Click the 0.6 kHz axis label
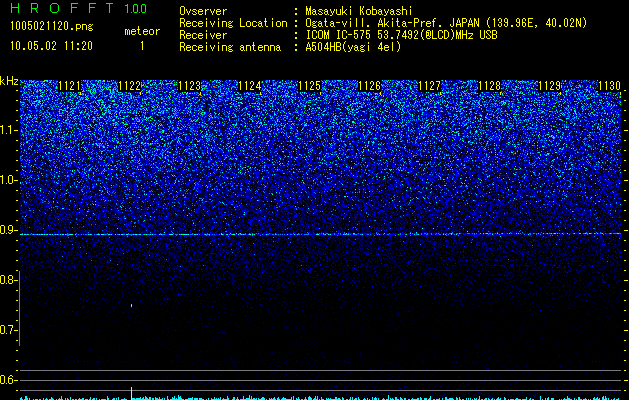The width and height of the screenshot is (629, 400). click(x=7, y=380)
